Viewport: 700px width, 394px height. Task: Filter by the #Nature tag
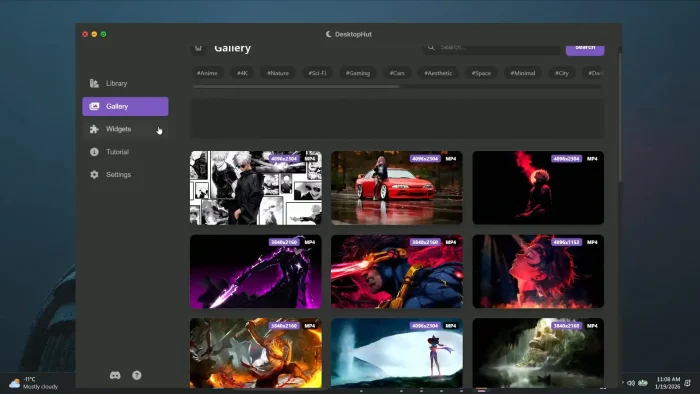(x=278, y=73)
